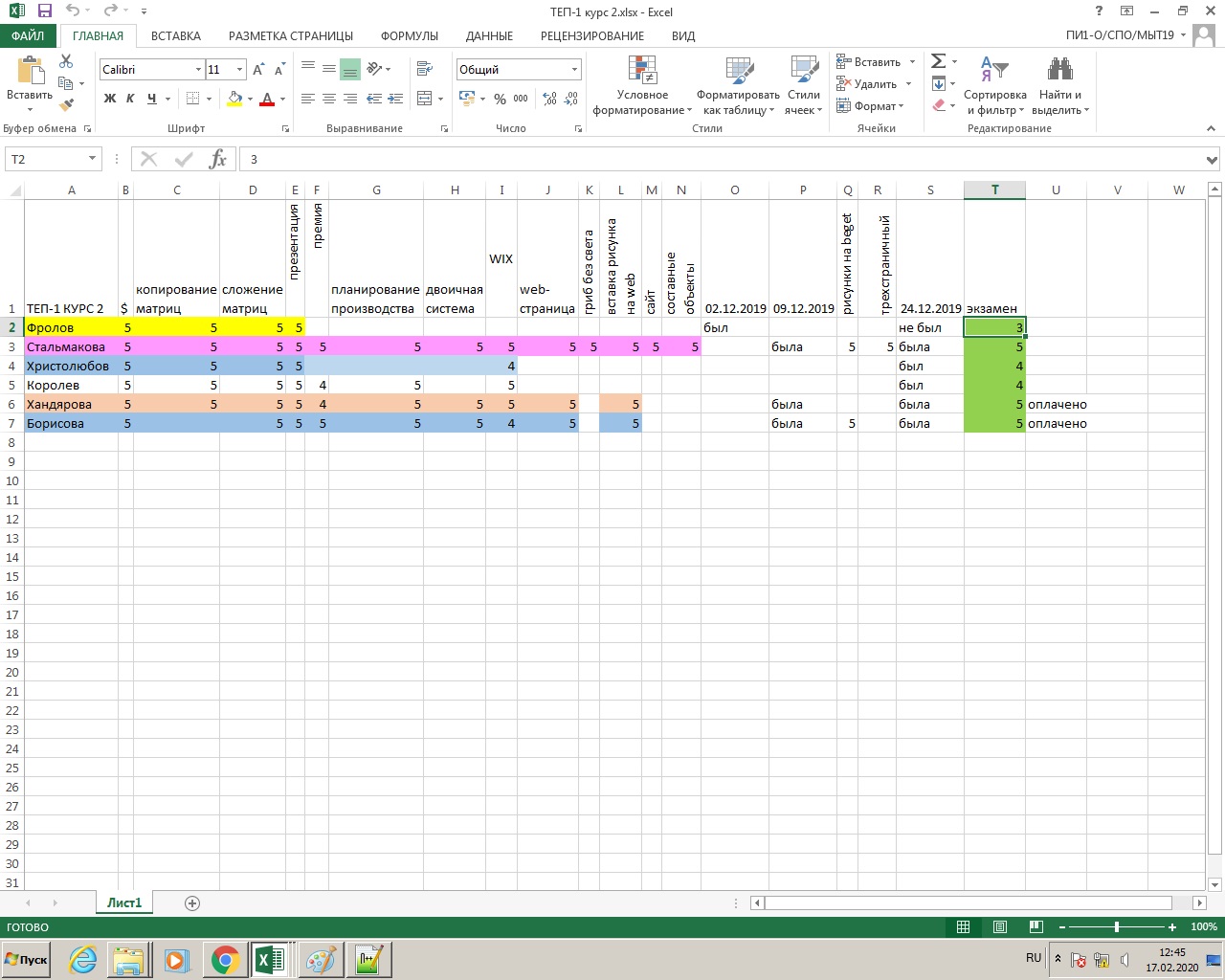Click the AutoSum sigma icon

pyautogui.click(x=938, y=61)
